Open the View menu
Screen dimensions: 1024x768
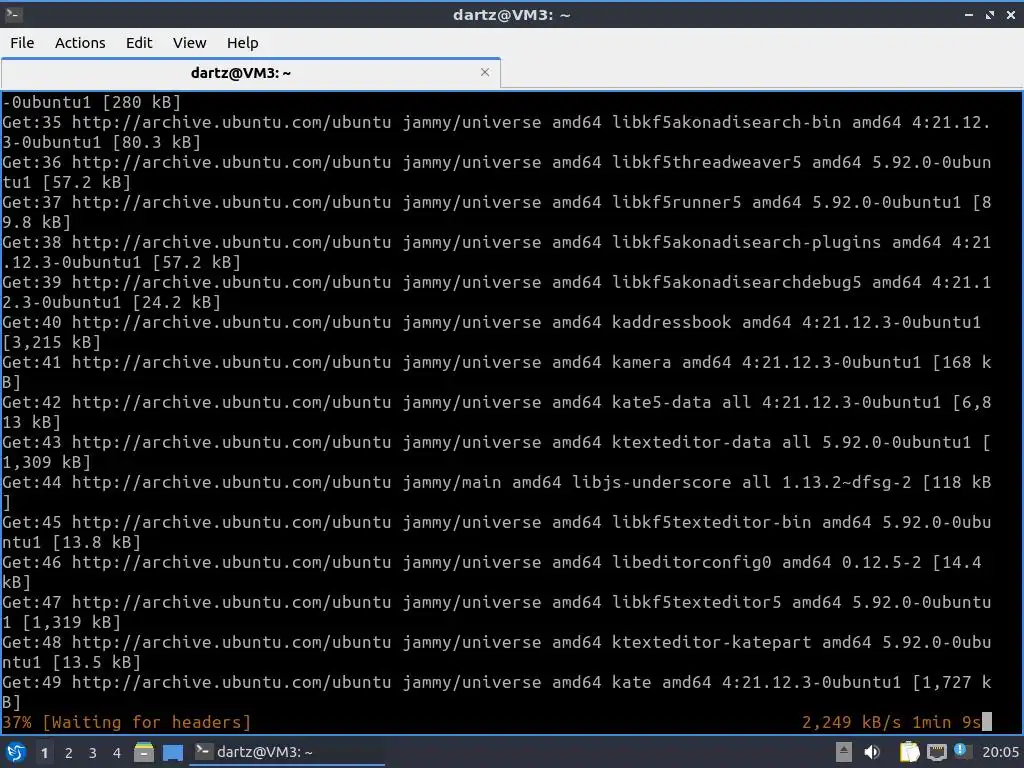pyautogui.click(x=189, y=42)
